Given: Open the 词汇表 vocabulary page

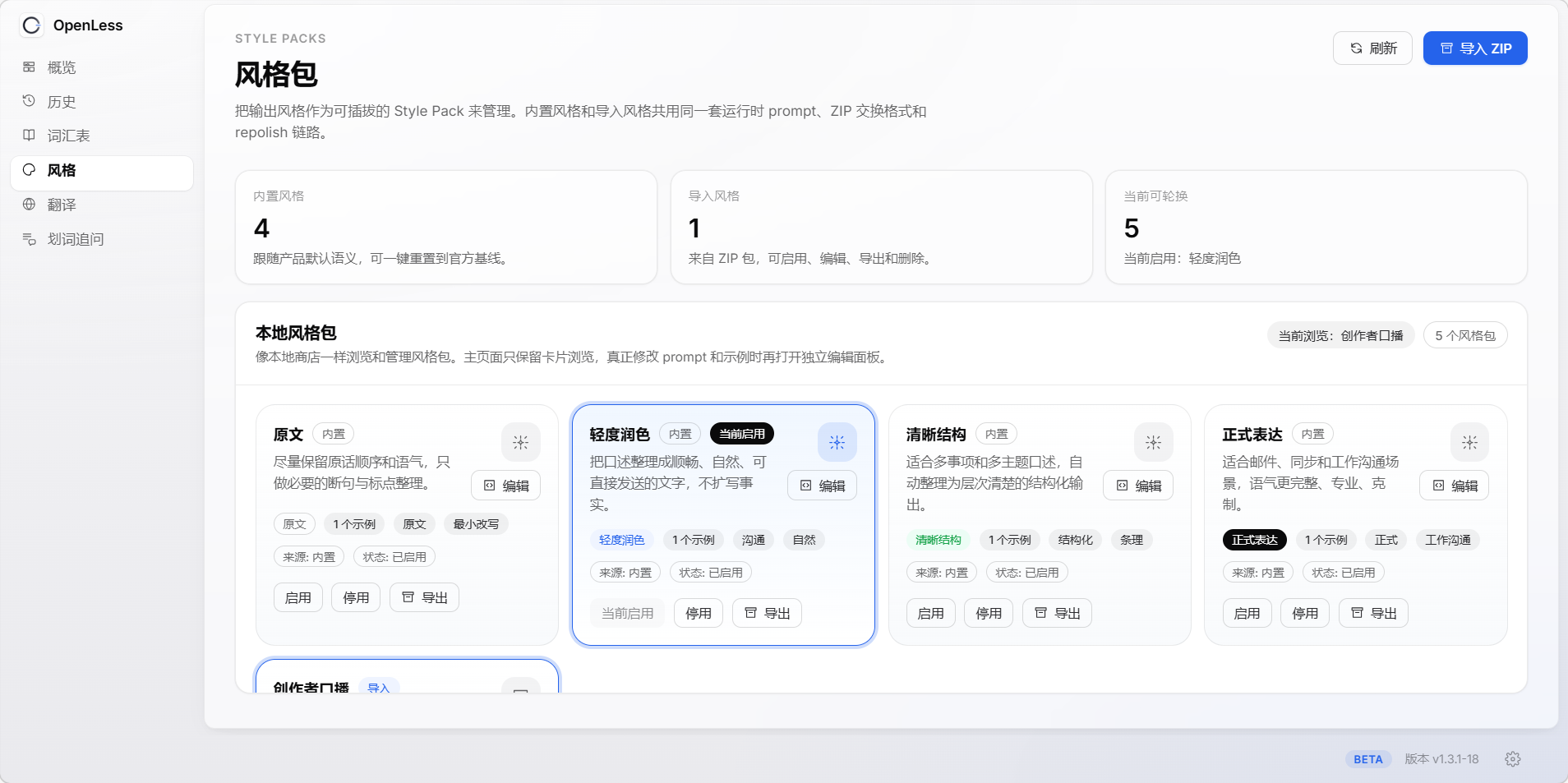Looking at the screenshot, I should [x=102, y=136].
